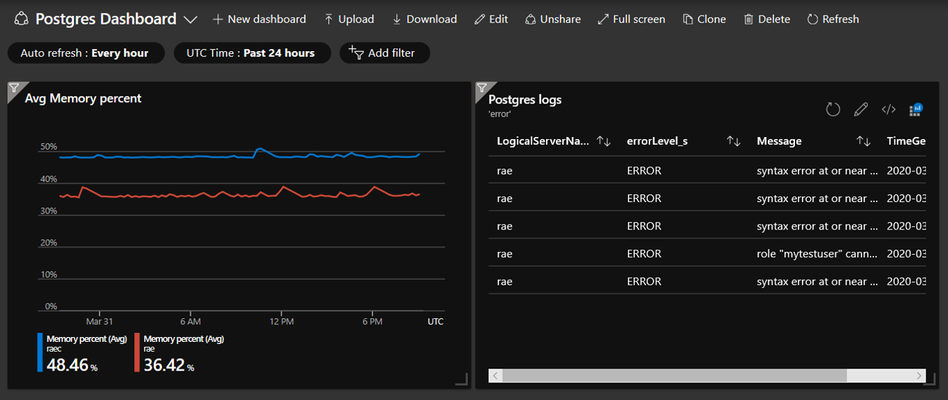Click the errorLevel_s column header

[657, 141]
